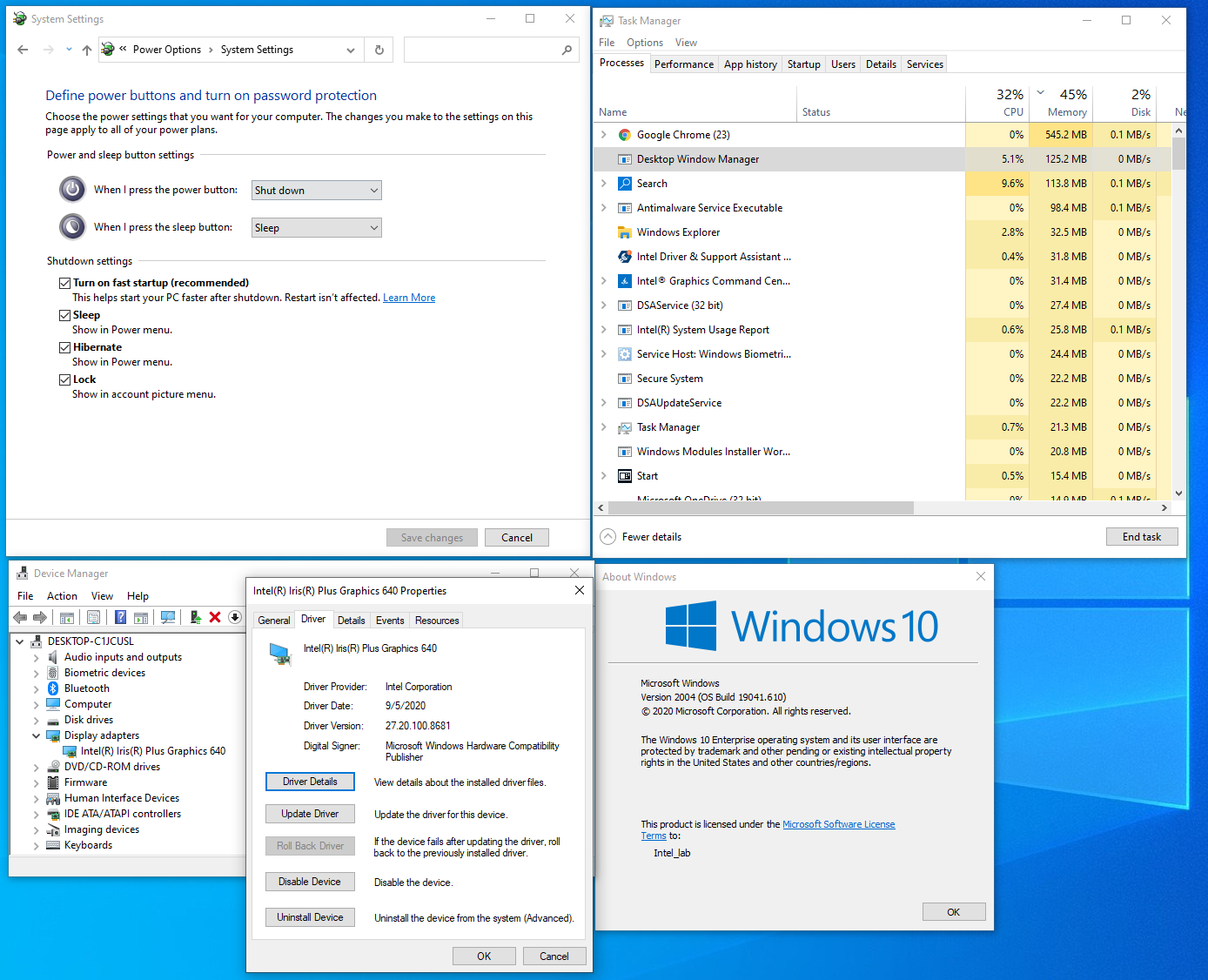Click the red X Uninstall device icon
The image size is (1208, 980).
tap(215, 617)
